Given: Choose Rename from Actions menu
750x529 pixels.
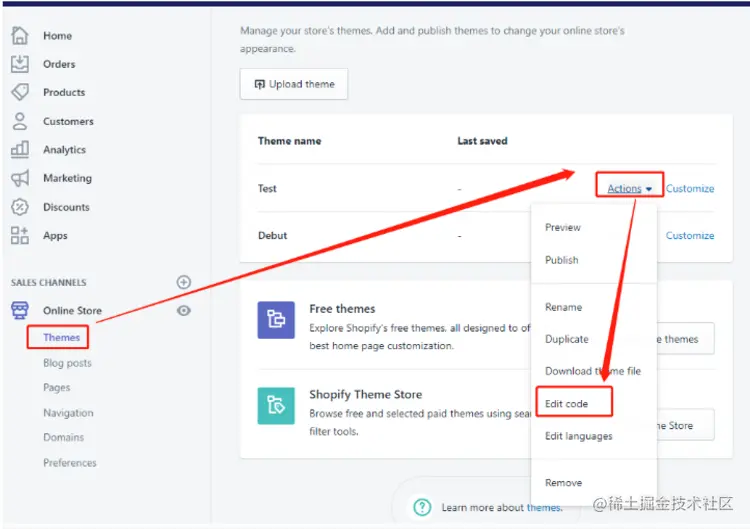Looking at the screenshot, I should (x=563, y=307).
